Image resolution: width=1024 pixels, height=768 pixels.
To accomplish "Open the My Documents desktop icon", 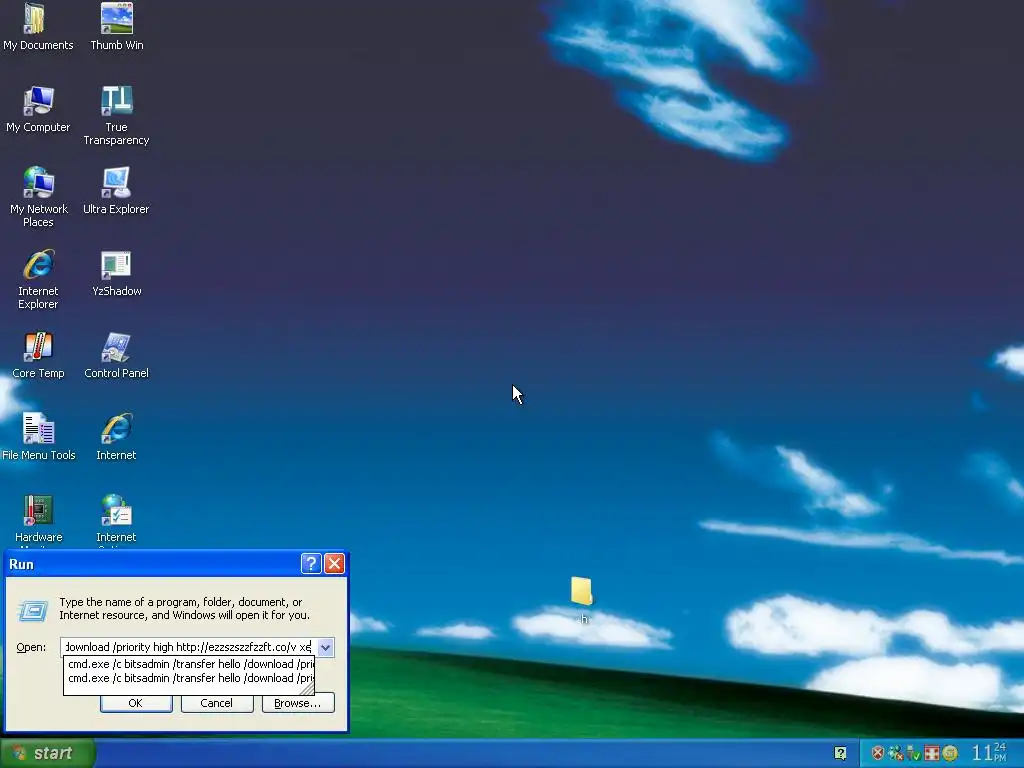I will point(38,26).
